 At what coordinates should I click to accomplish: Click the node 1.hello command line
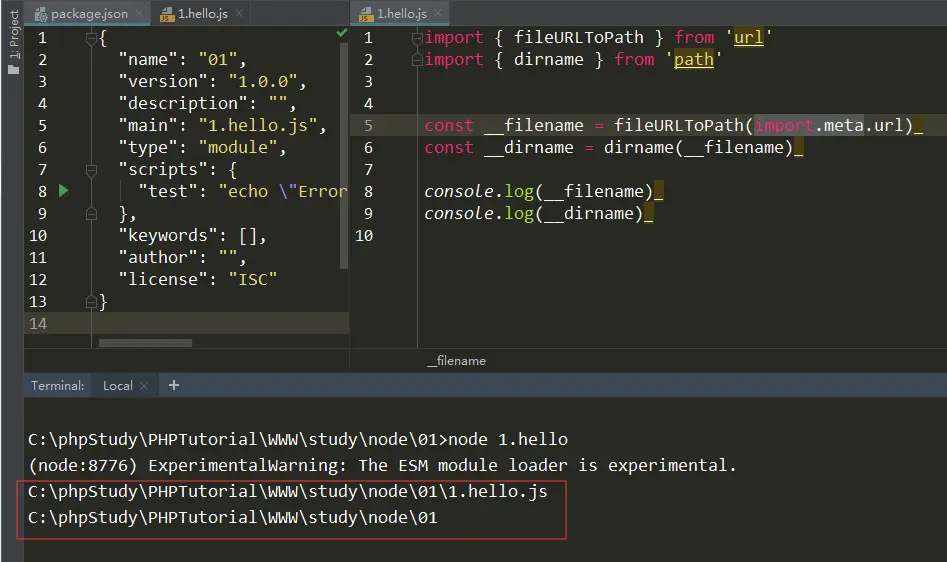click(x=298, y=439)
